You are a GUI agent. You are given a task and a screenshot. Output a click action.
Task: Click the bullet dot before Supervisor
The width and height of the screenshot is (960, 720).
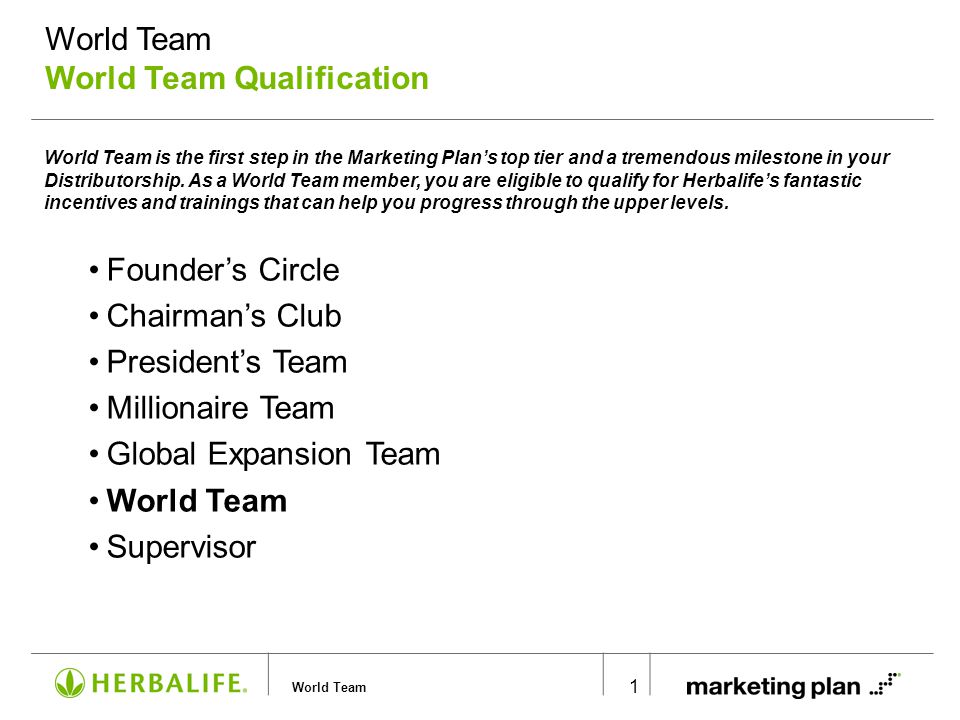(94, 547)
